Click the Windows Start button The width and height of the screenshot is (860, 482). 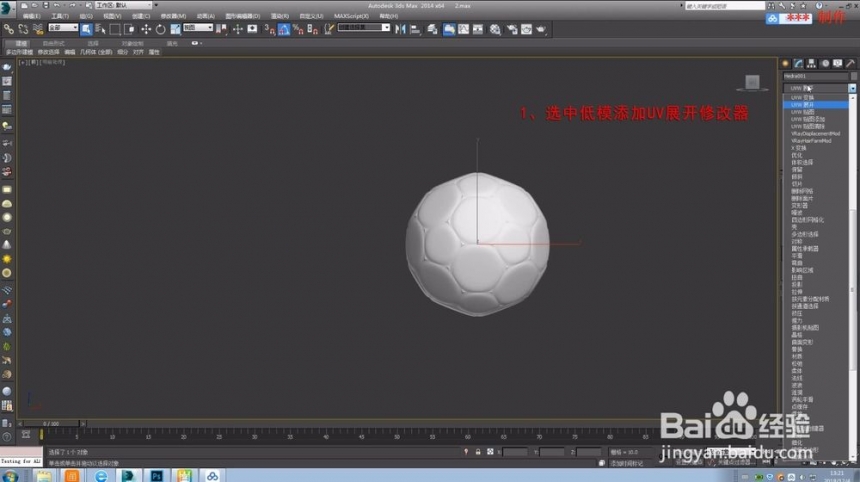(x=10, y=475)
